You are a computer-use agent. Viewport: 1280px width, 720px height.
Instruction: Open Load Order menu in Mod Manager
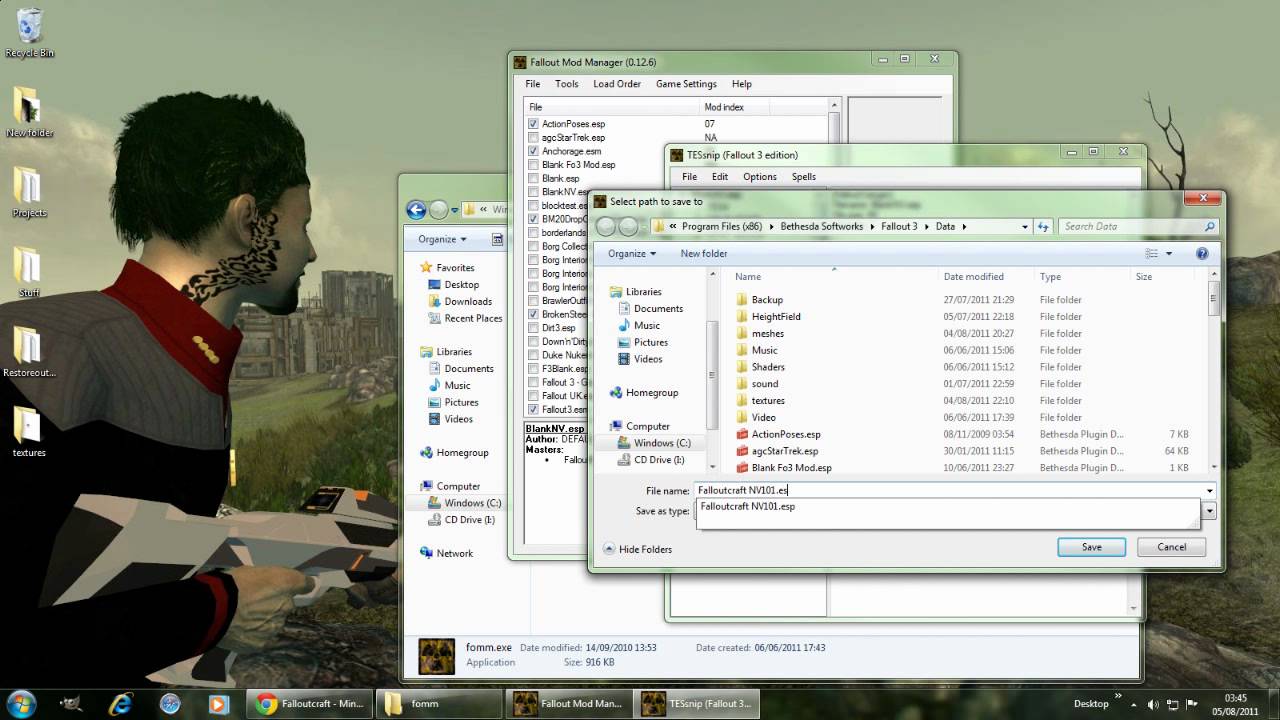click(617, 84)
